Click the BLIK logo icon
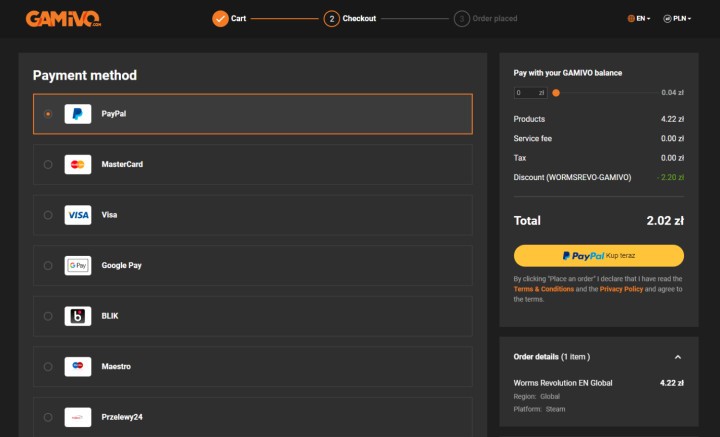 pyautogui.click(x=78, y=316)
